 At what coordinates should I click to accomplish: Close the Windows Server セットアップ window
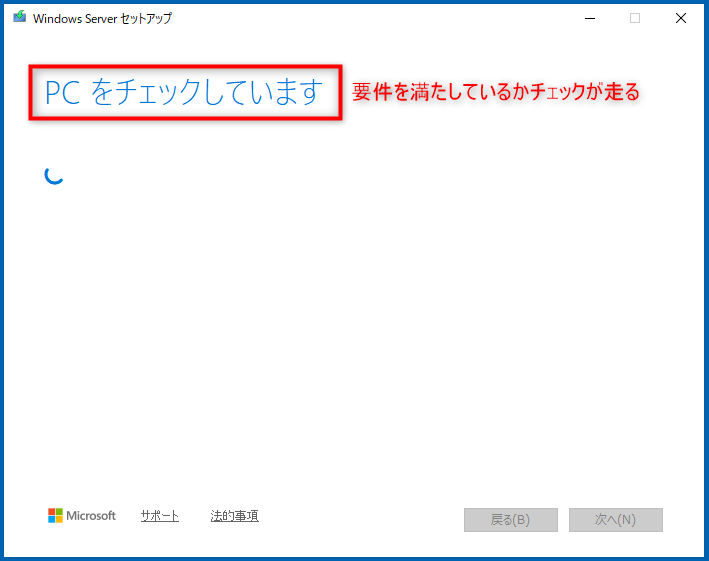(681, 18)
